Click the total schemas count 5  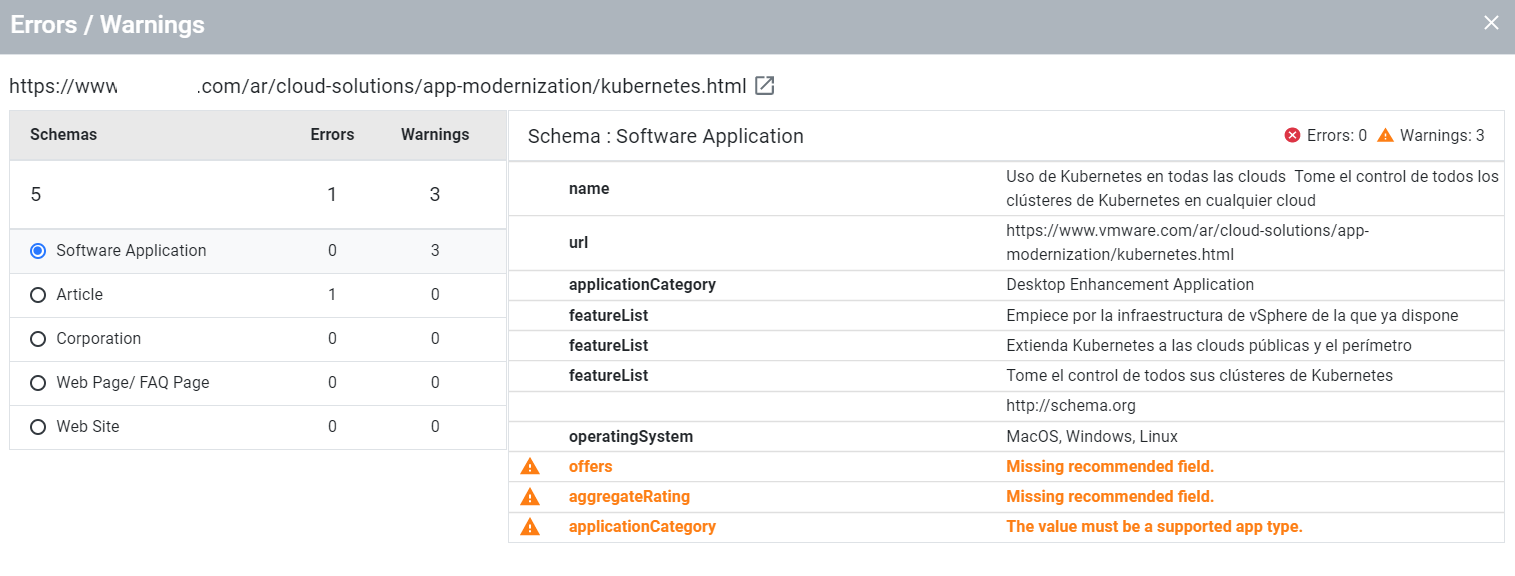pos(36,194)
